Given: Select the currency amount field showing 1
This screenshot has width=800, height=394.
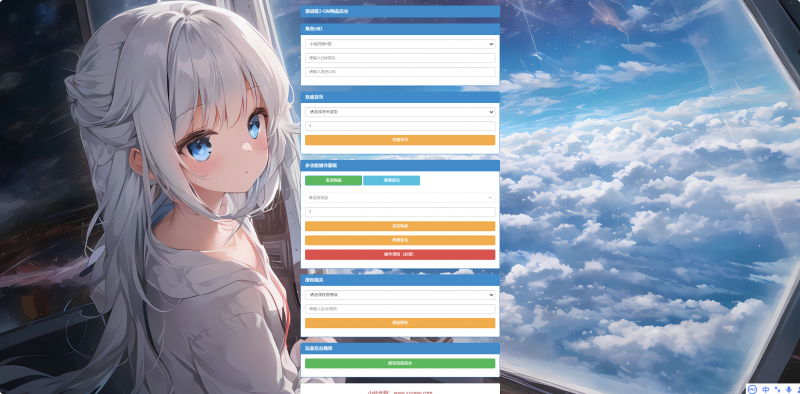Looking at the screenshot, I should [400, 126].
